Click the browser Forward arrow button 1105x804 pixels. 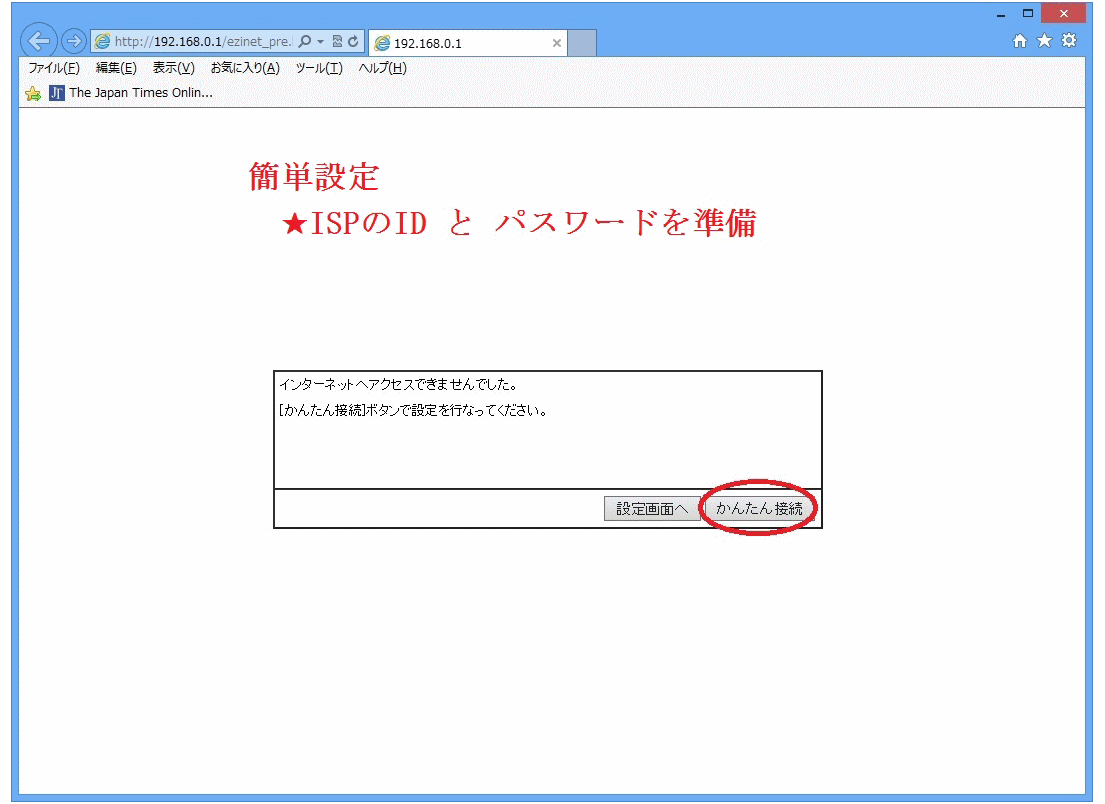tap(73, 42)
